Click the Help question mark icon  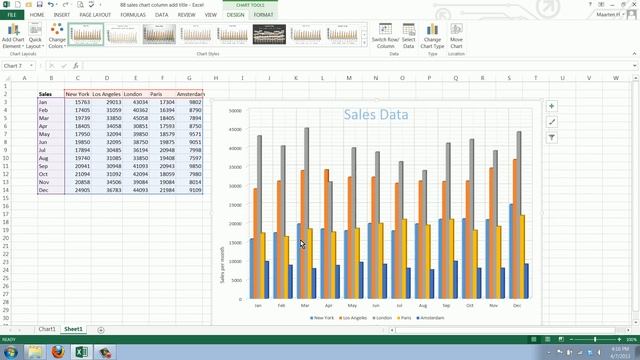click(x=590, y=4)
